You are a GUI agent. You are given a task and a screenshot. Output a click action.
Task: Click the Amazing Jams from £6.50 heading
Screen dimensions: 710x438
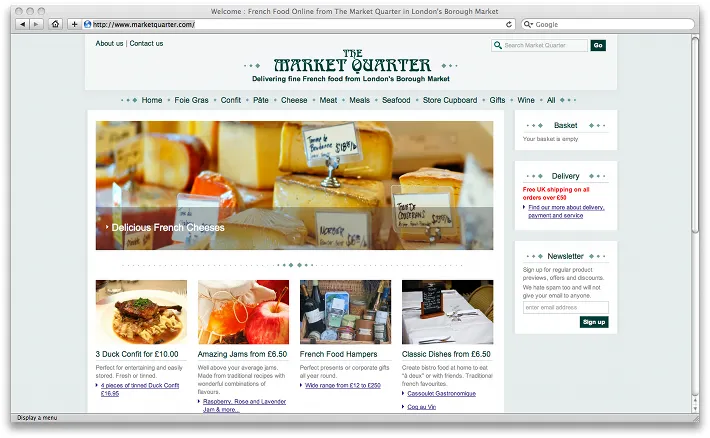click(x=242, y=354)
